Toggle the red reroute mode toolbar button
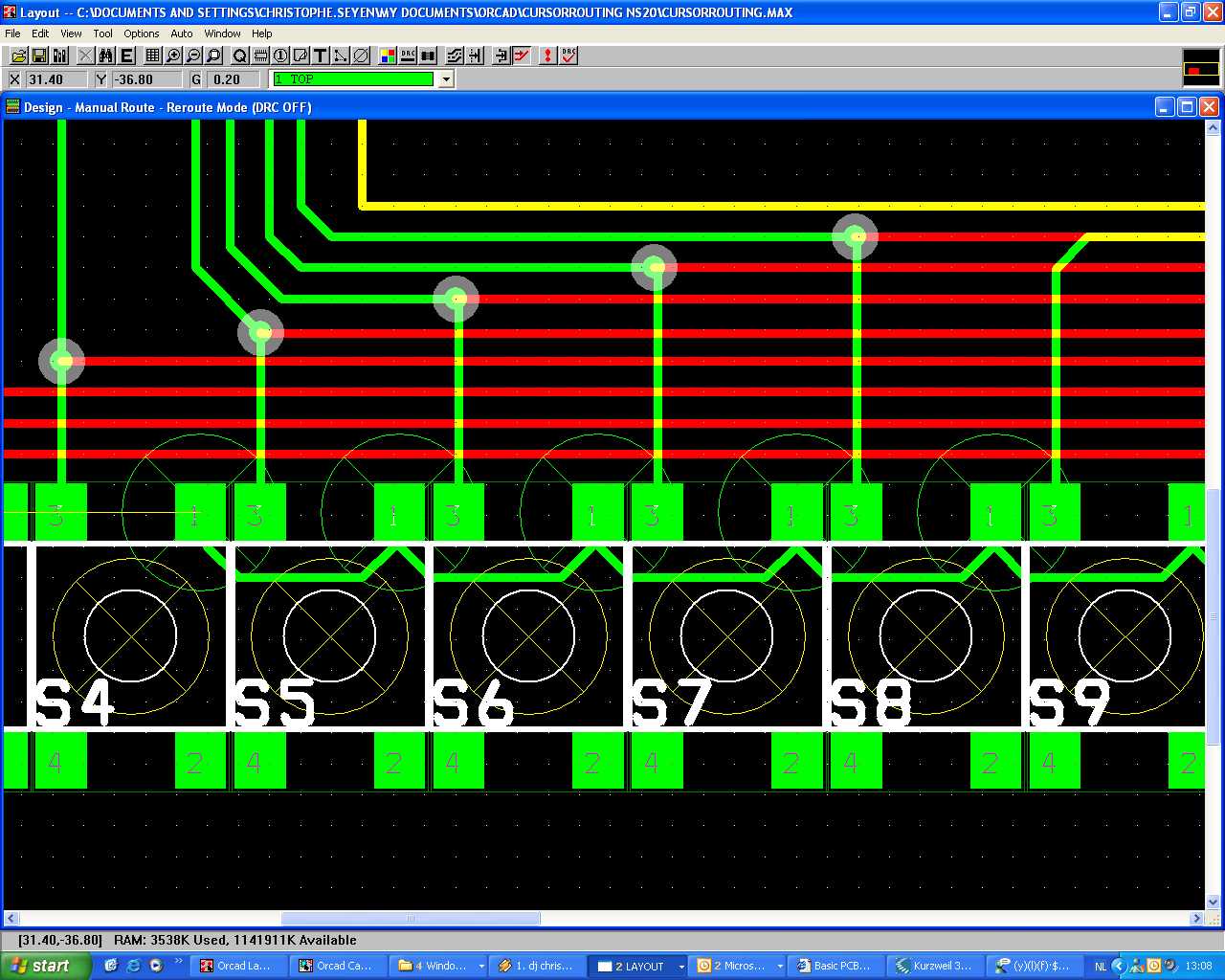 coord(522,56)
